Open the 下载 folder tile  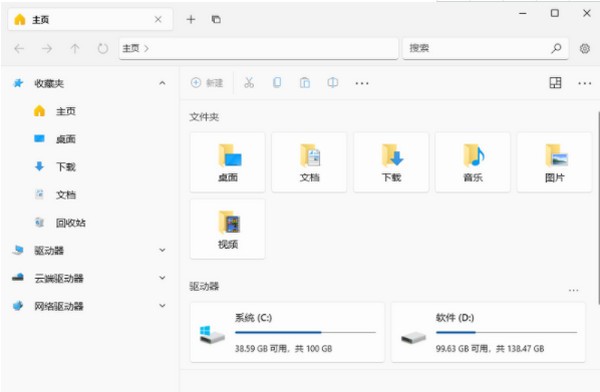[x=391, y=162]
